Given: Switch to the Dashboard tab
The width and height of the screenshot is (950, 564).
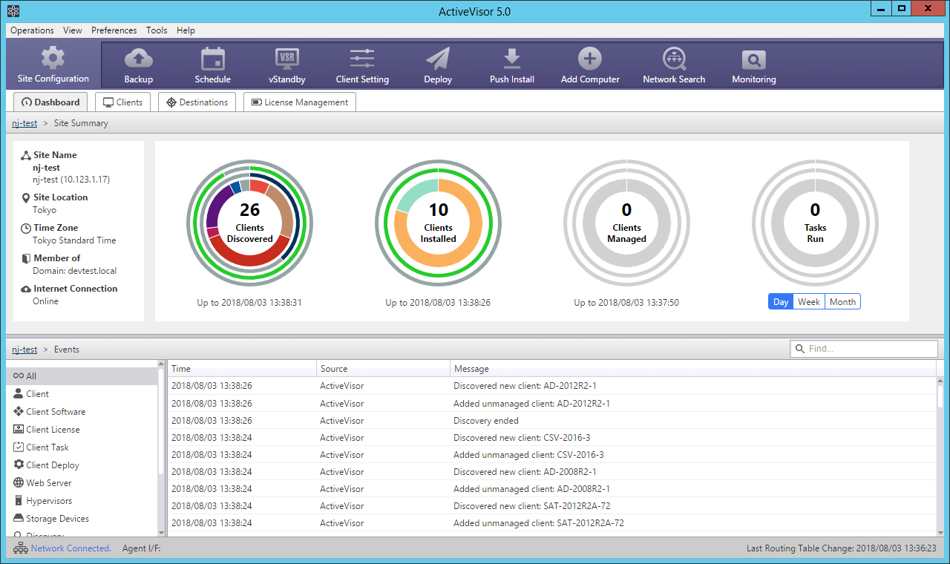Looking at the screenshot, I should (x=50, y=102).
